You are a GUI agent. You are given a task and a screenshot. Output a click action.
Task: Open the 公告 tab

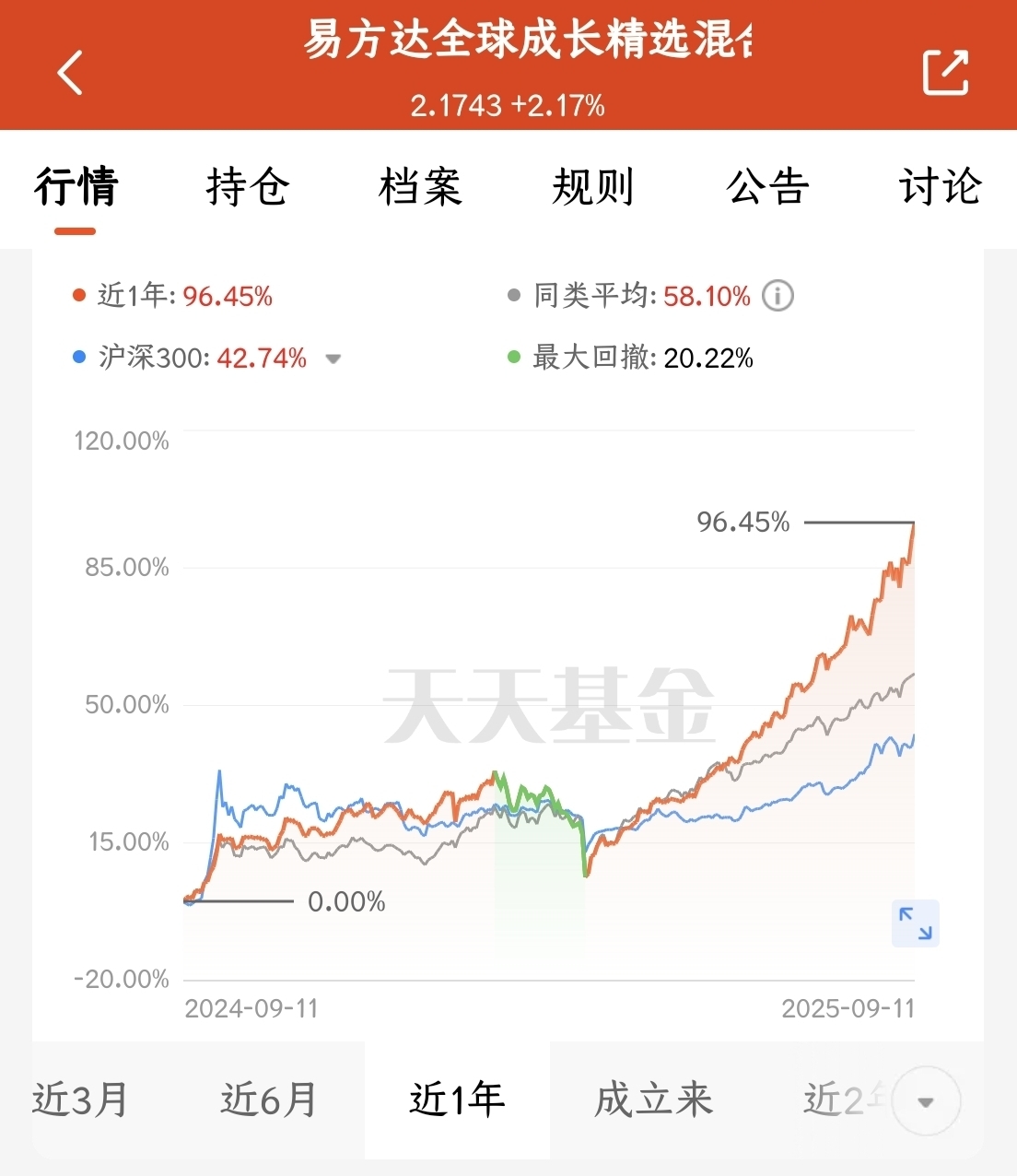tap(767, 186)
